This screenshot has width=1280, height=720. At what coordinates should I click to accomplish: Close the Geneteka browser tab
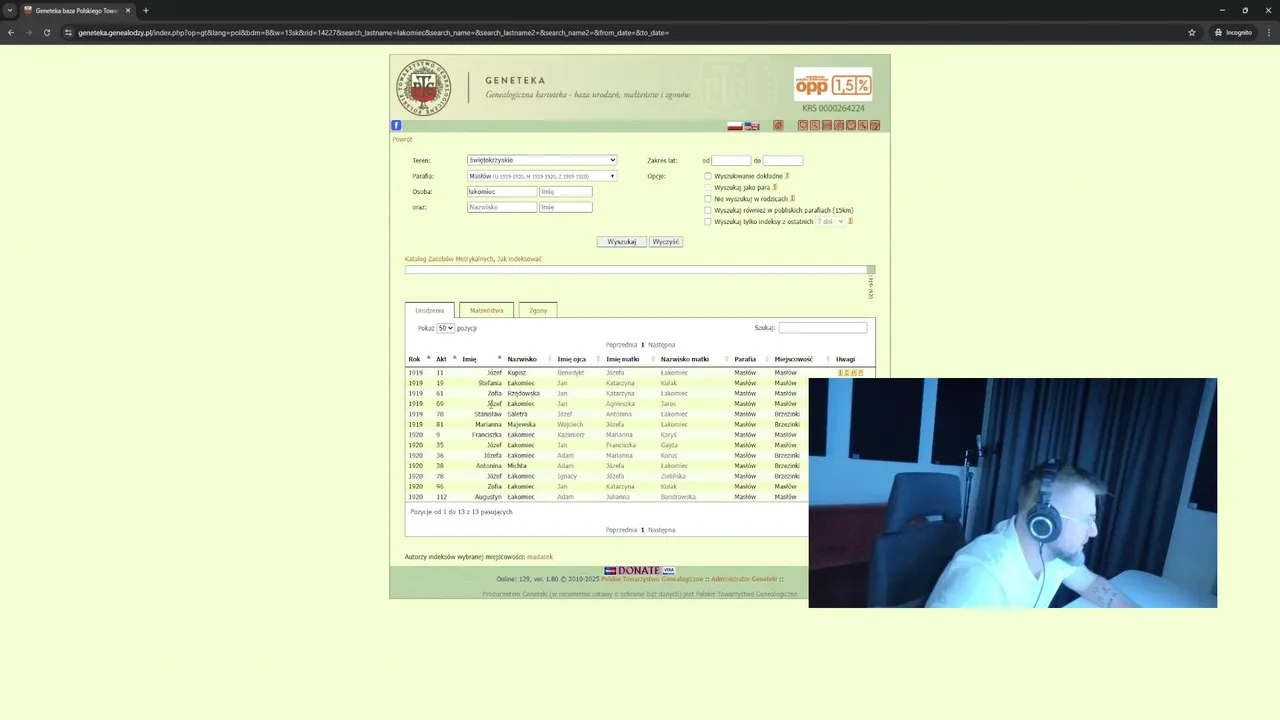tap(128, 10)
